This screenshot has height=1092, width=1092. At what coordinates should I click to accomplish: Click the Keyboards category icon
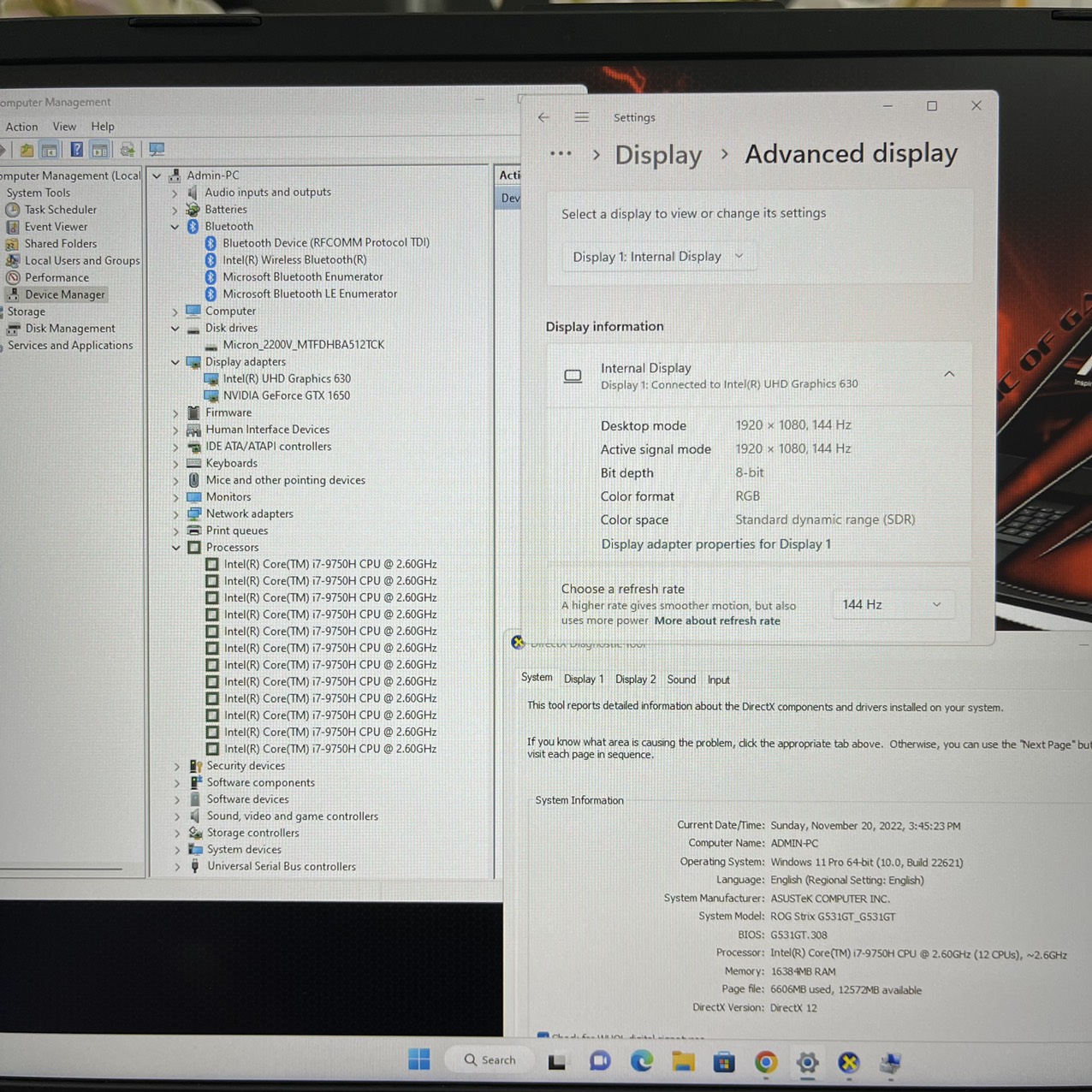click(x=194, y=463)
